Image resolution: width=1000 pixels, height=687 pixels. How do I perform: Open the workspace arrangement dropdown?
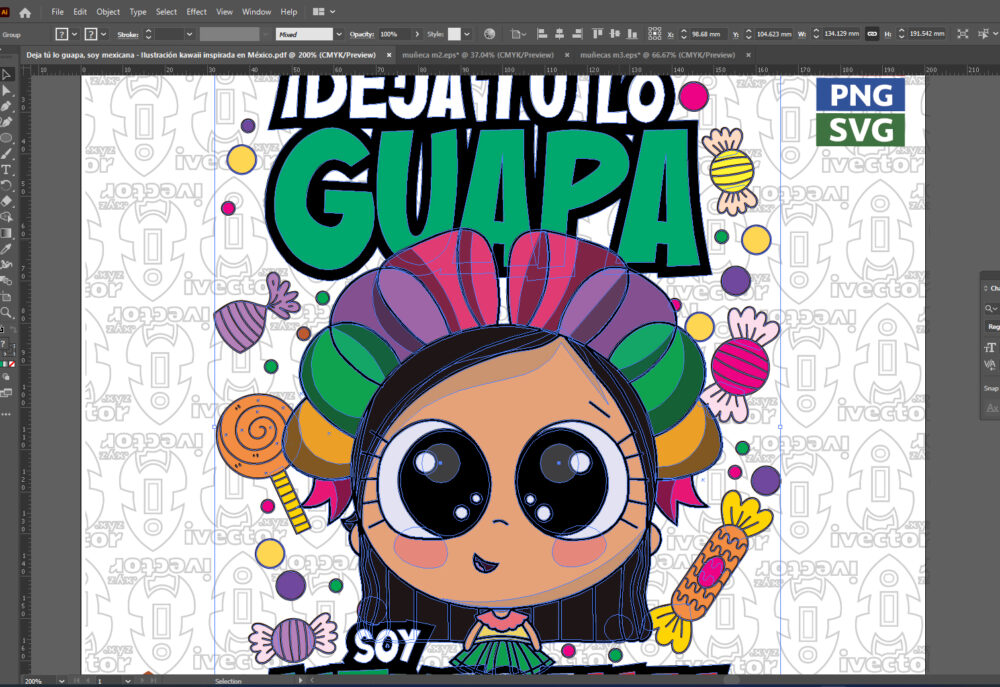[324, 12]
